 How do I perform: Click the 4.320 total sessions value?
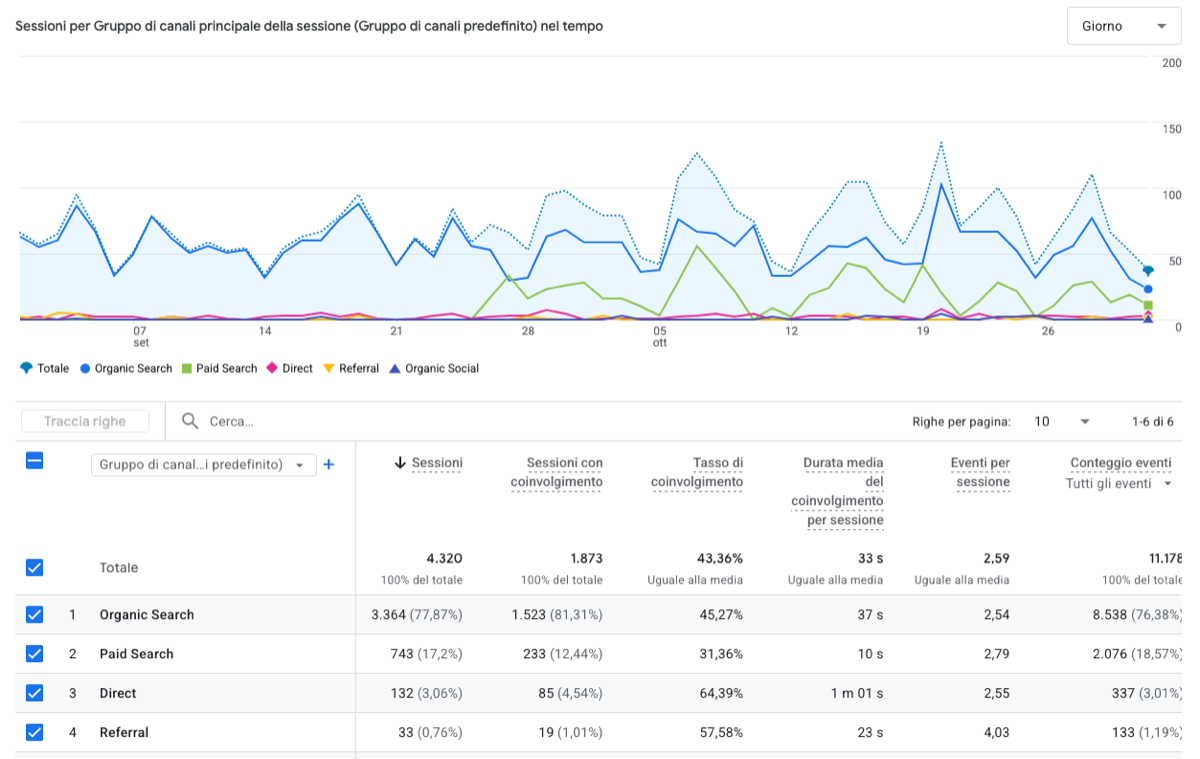click(444, 559)
